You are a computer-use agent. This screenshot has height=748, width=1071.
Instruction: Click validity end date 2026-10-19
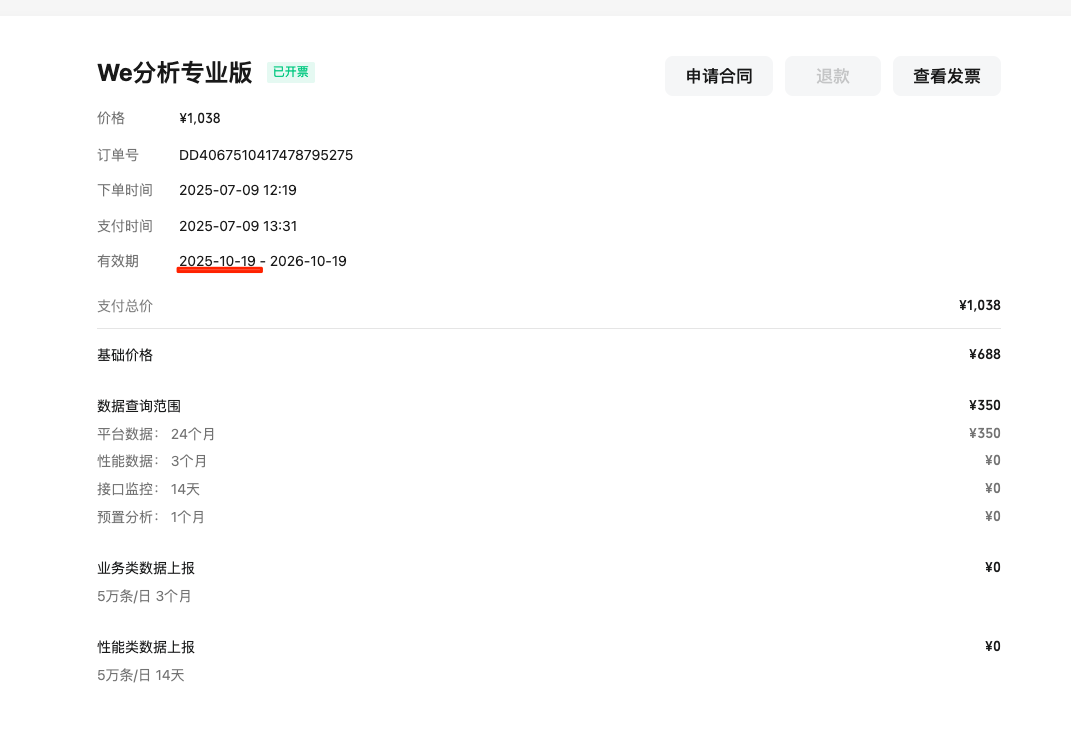click(x=308, y=261)
